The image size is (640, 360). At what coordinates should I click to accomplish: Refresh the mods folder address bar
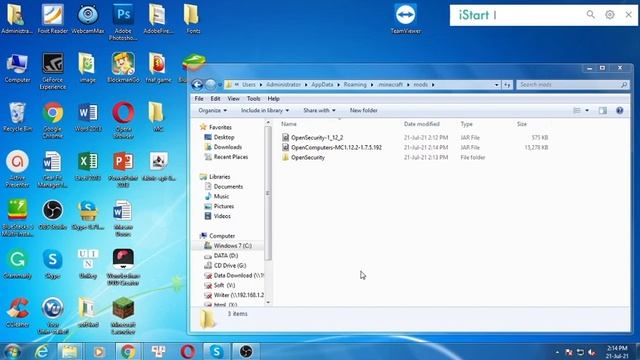pos(507,84)
